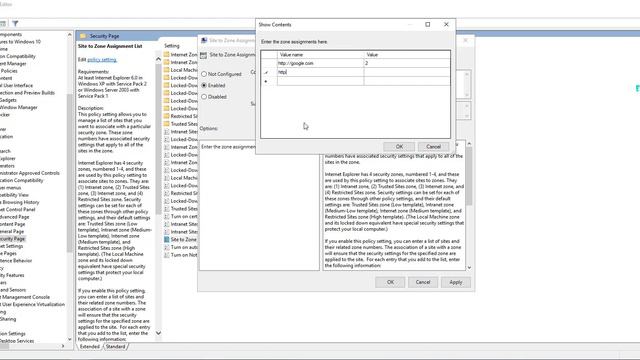Screen dimensions: 640x360
Task: Click the new-row asterisk marker in grid
Action: [x=266, y=81]
